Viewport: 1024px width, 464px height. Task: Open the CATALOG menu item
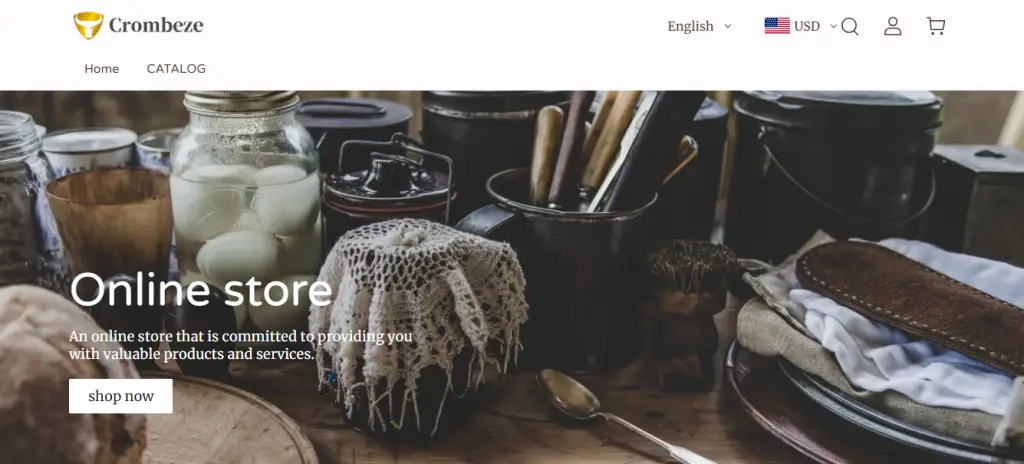coord(176,69)
